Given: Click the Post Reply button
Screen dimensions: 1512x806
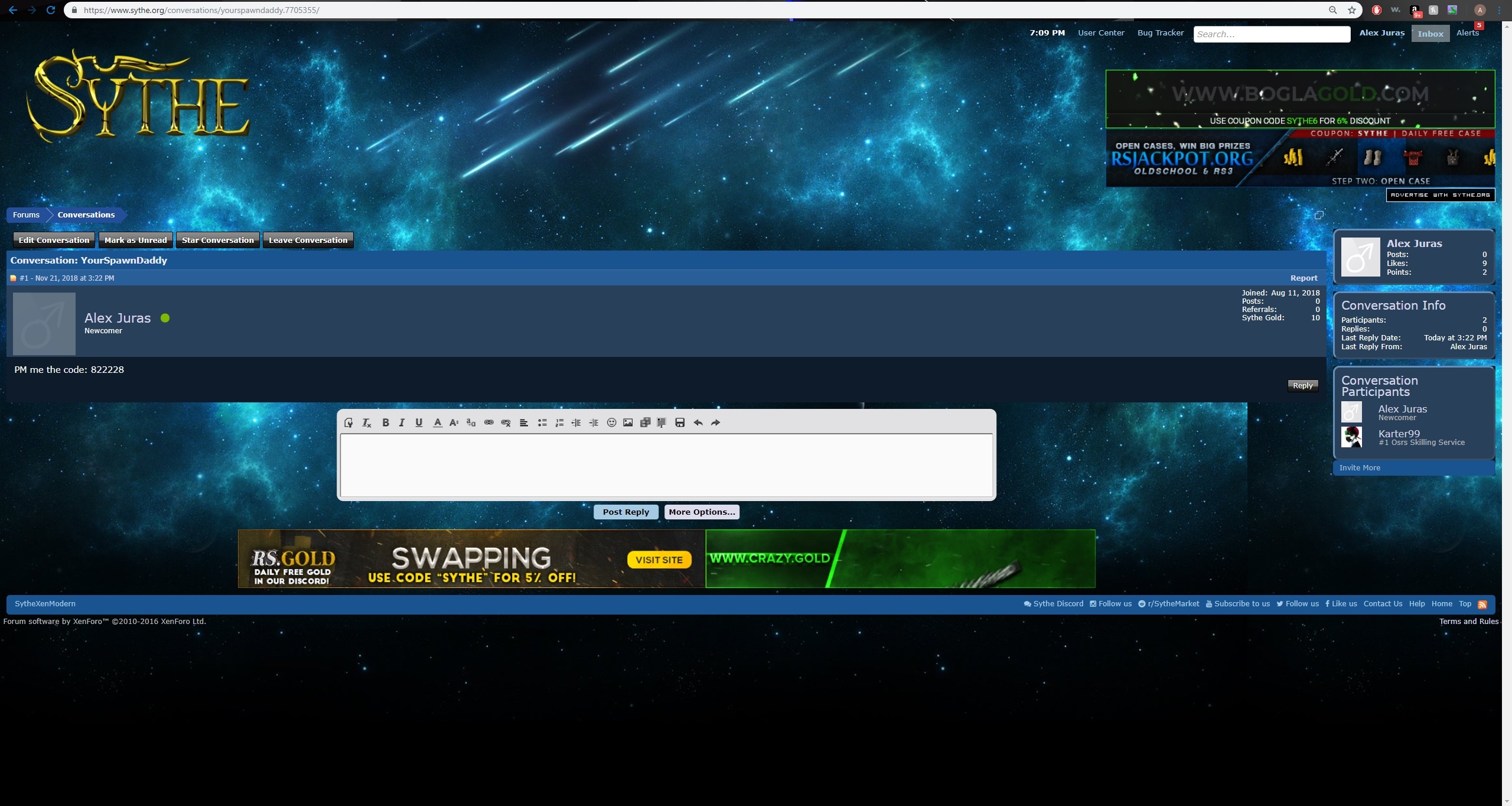Looking at the screenshot, I should (x=625, y=512).
